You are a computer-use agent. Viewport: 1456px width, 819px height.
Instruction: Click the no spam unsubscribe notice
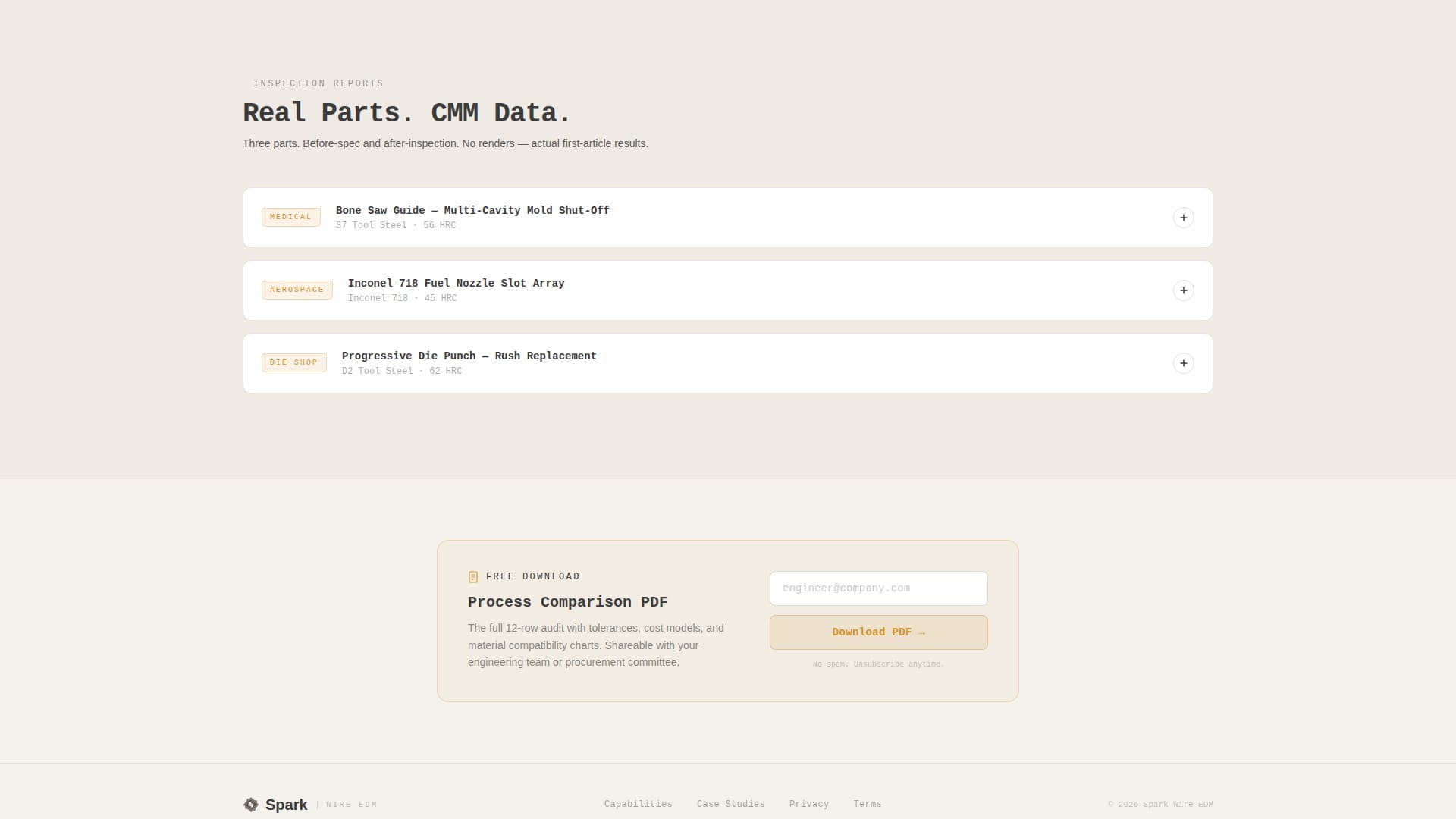point(877,664)
